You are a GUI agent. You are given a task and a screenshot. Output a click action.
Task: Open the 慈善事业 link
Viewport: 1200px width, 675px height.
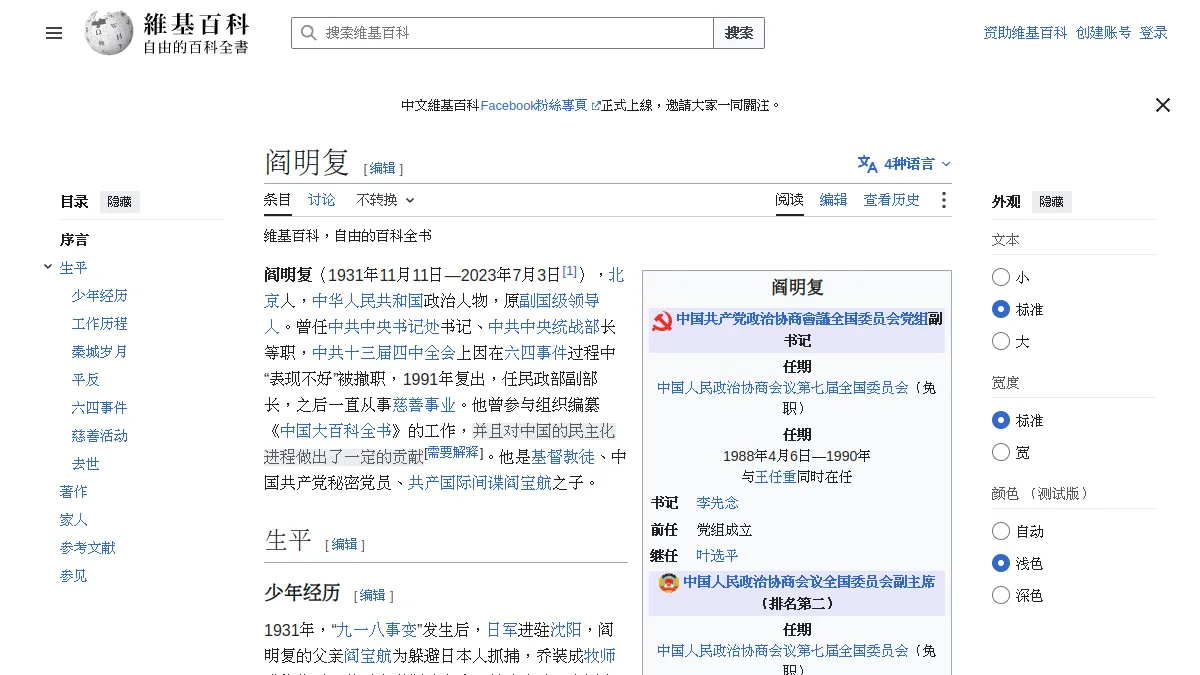(424, 405)
